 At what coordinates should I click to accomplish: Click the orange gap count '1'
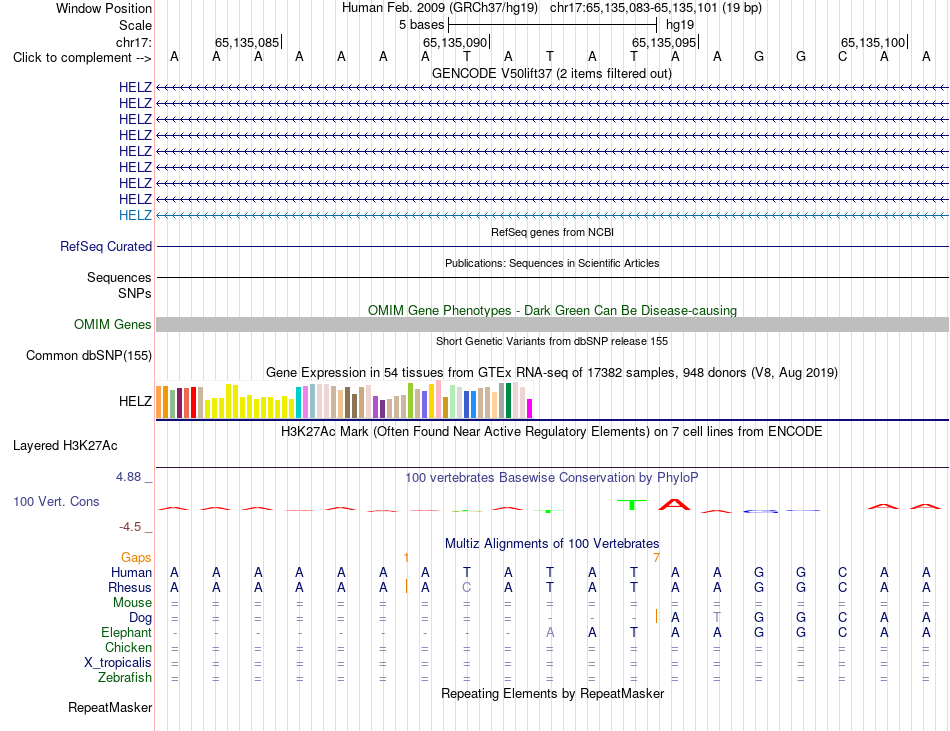click(406, 558)
